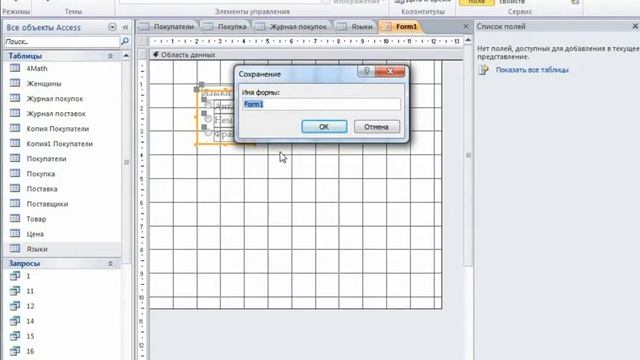
Task: Click Отмена in the save dialog
Action: coord(376,127)
